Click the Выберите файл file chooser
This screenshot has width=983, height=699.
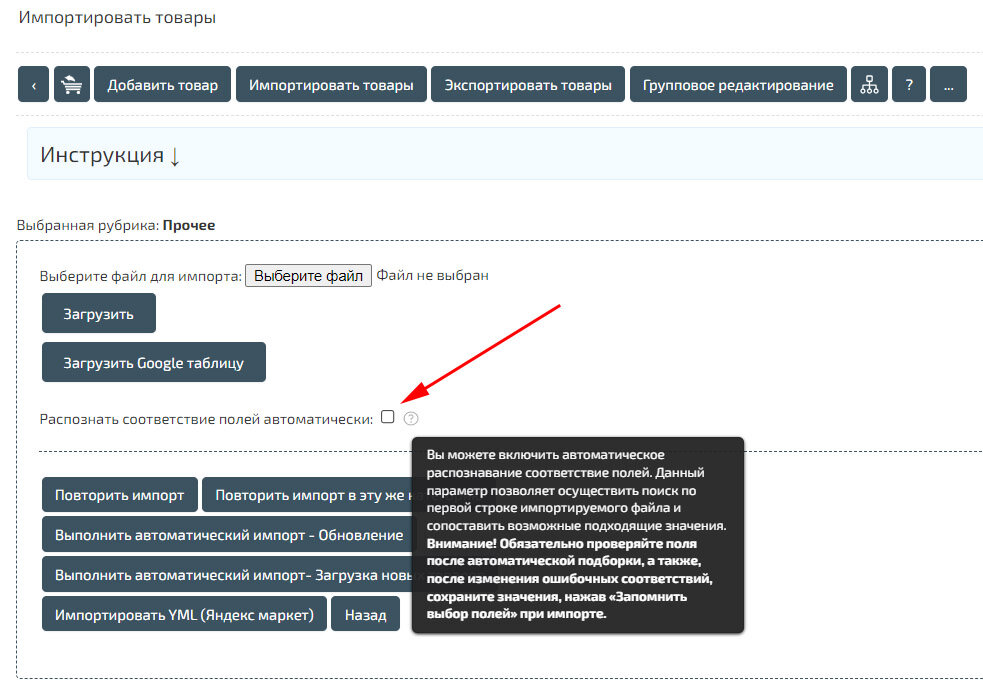coord(308,276)
